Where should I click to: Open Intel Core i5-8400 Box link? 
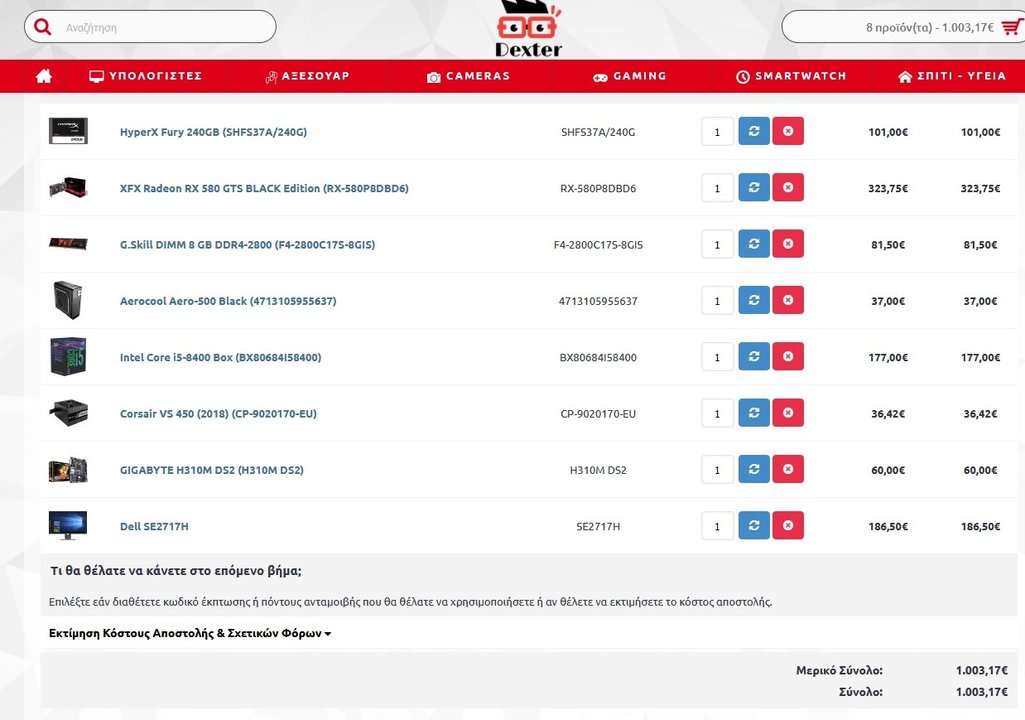[220, 357]
